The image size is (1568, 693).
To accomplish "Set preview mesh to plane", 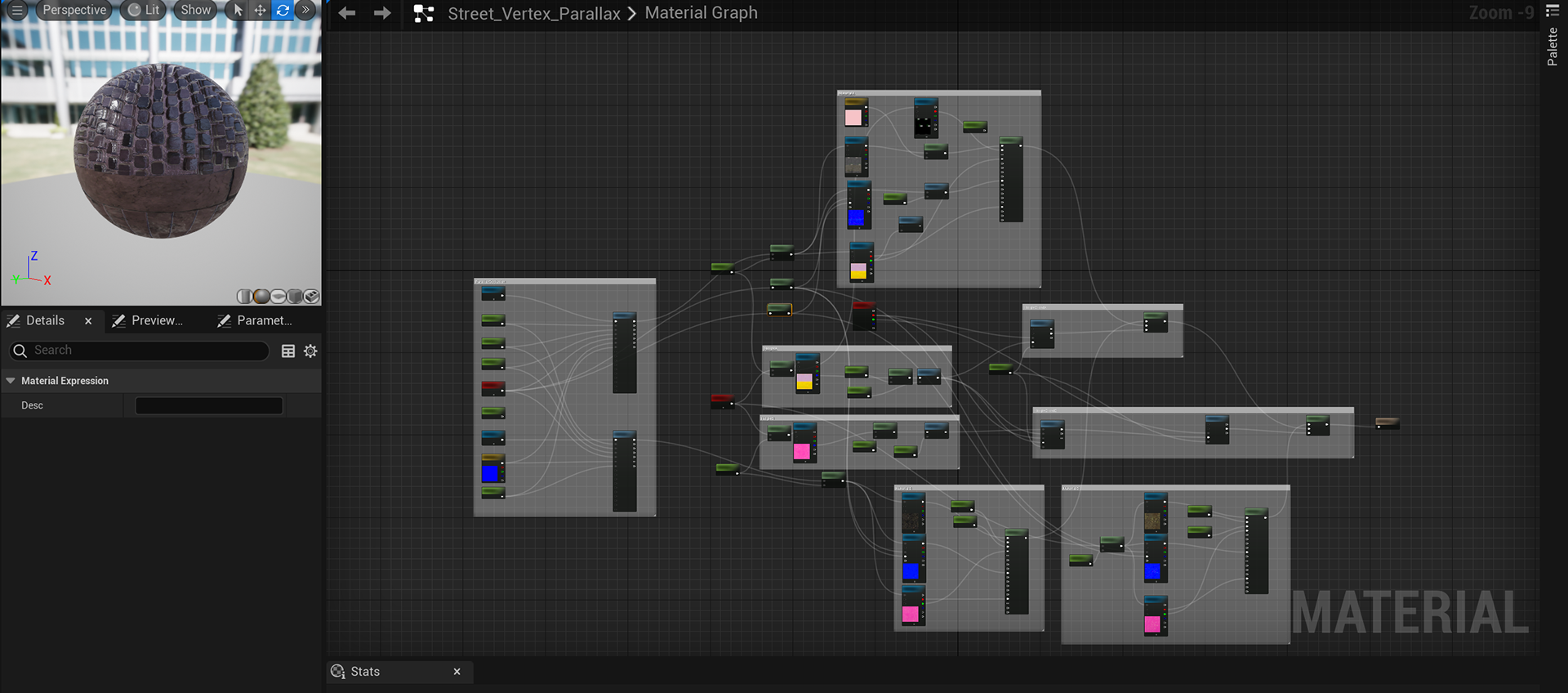I will [x=278, y=296].
